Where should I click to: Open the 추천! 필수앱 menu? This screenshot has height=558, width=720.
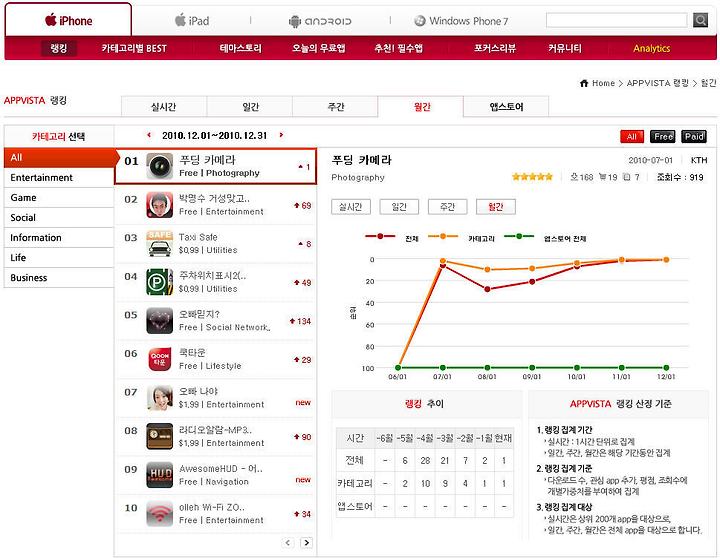click(x=399, y=48)
